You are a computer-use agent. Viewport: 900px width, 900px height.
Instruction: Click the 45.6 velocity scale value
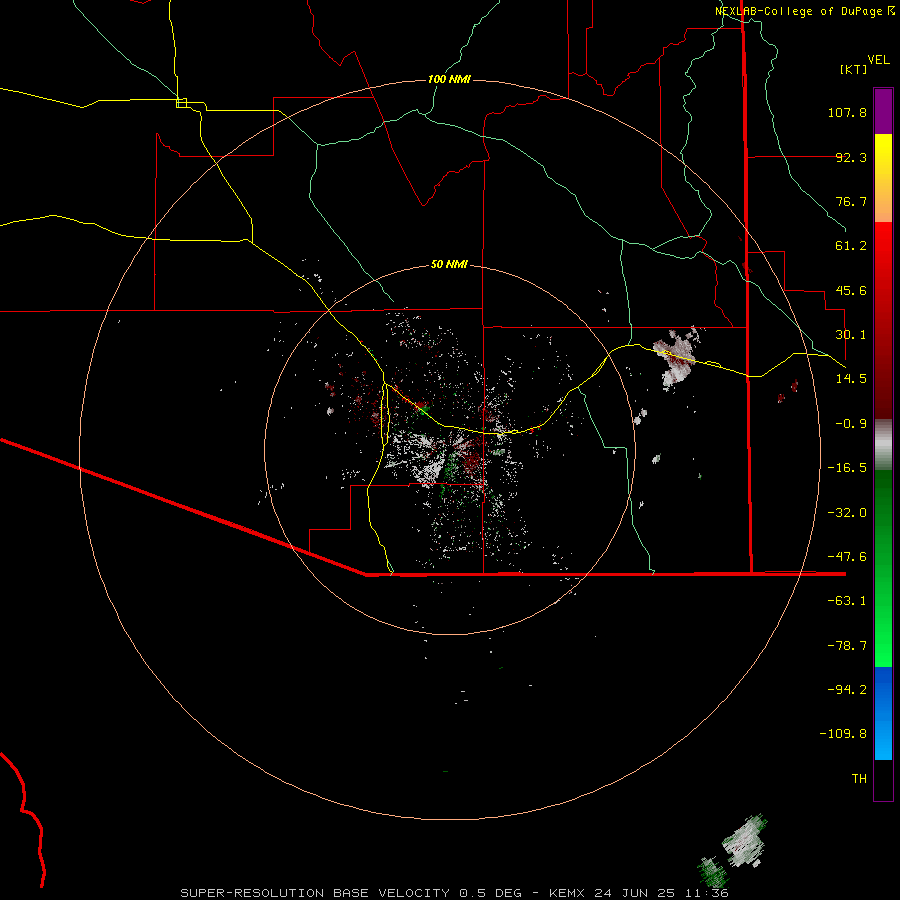pos(851,290)
